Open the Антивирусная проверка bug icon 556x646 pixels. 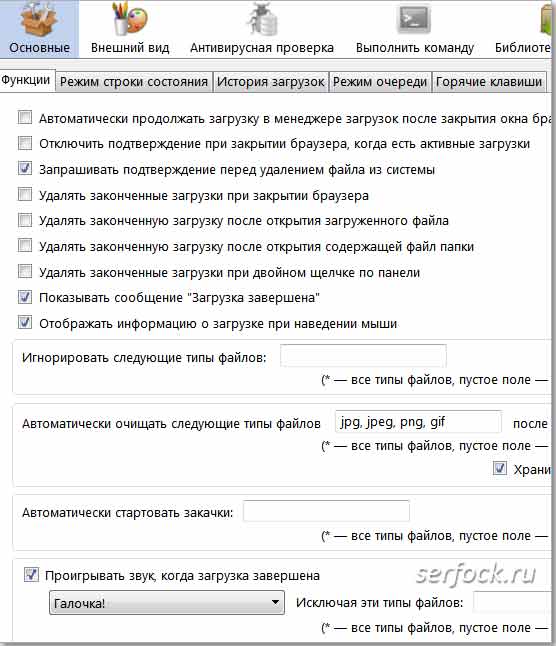262,19
